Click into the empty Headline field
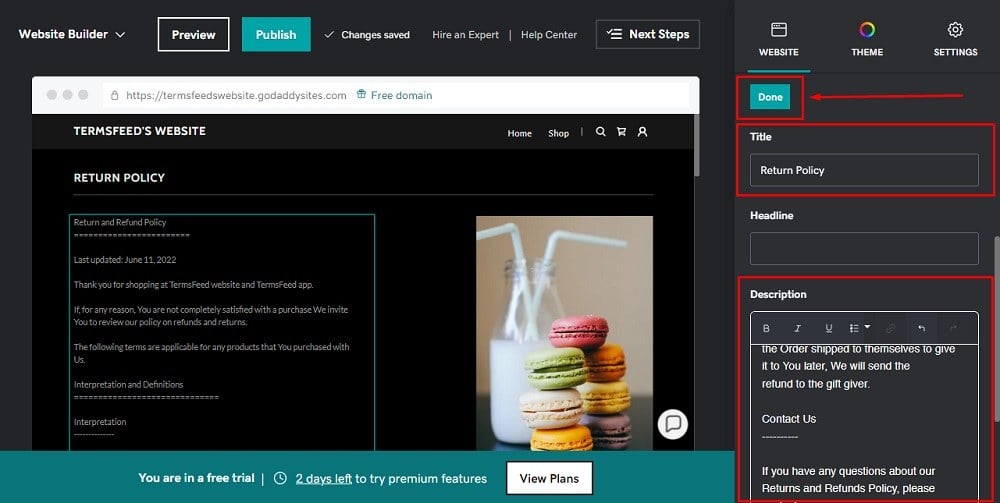This screenshot has width=1000, height=503. [x=864, y=249]
